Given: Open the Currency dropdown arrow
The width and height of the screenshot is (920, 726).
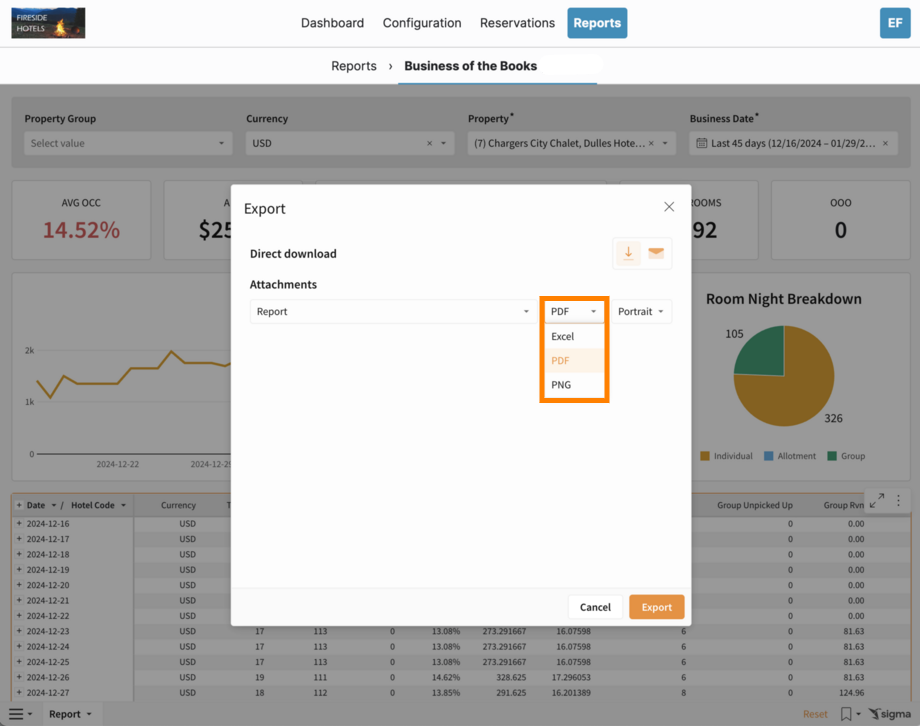Looking at the screenshot, I should tap(444, 143).
